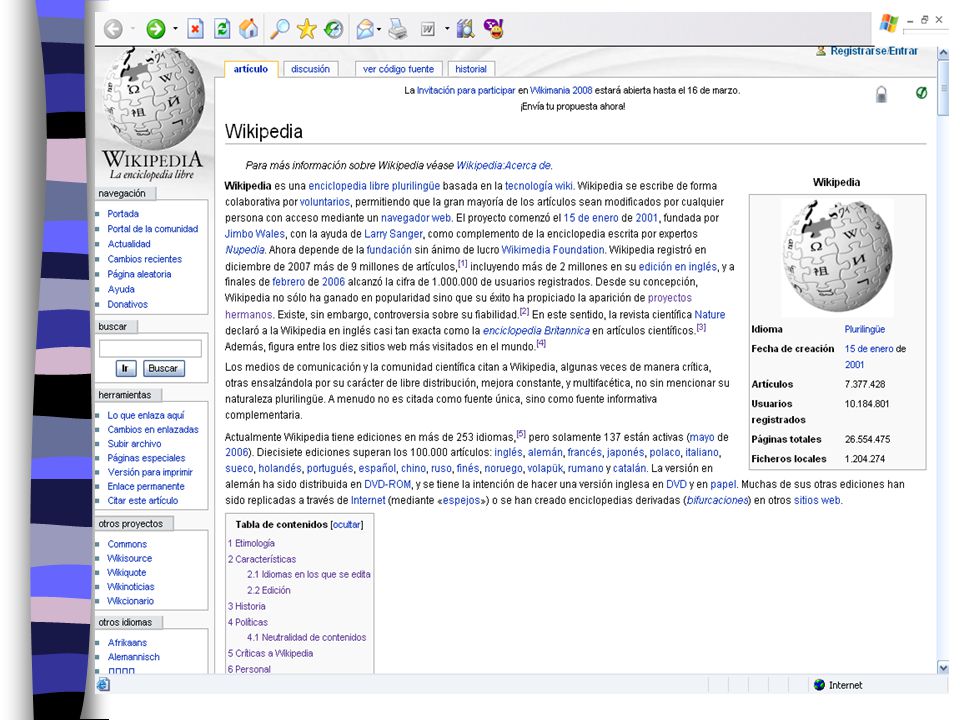The width and height of the screenshot is (960, 720).
Task: Go to the Home page icon
Action: point(249,29)
